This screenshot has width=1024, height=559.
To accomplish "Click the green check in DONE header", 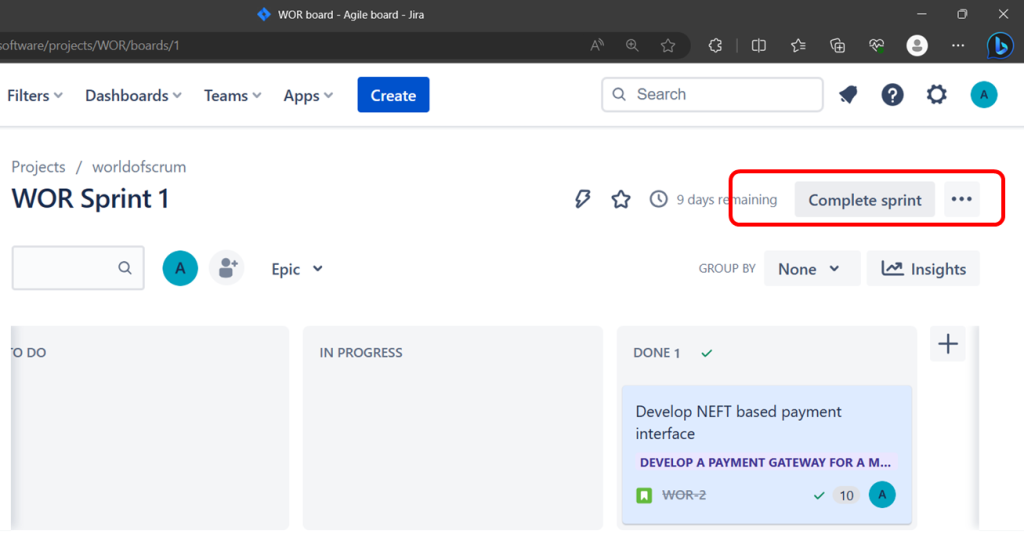I will click(707, 353).
